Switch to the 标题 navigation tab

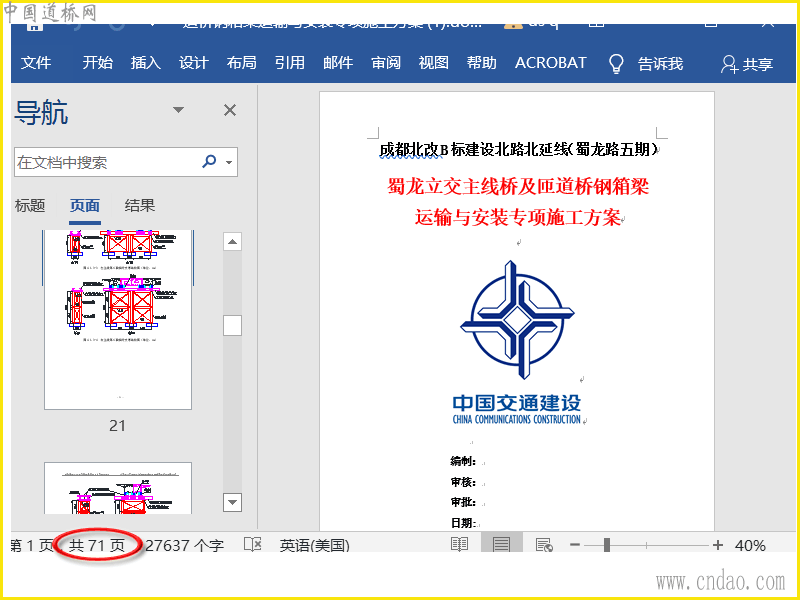30,206
